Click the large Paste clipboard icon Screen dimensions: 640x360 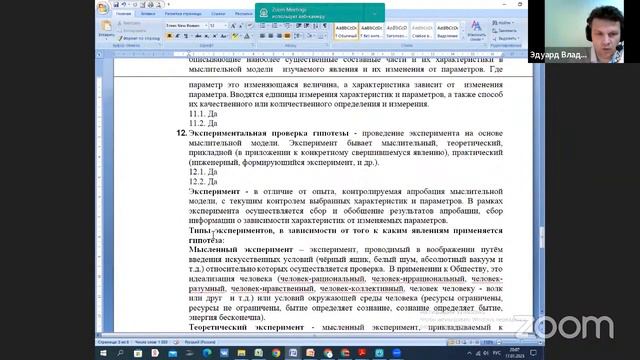pyautogui.click(x=106, y=27)
